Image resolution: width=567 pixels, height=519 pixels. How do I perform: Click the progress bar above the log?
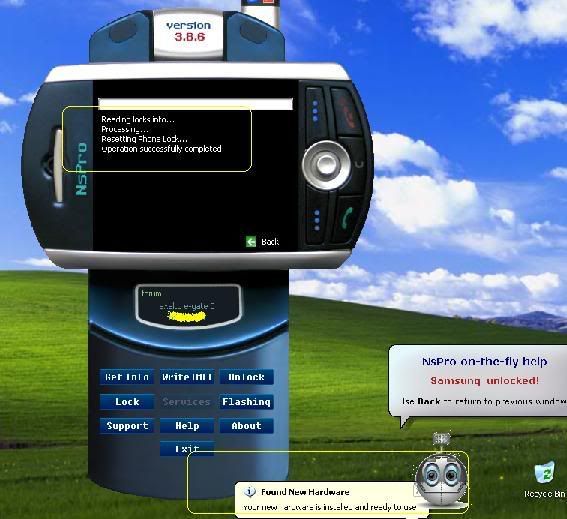click(x=196, y=103)
